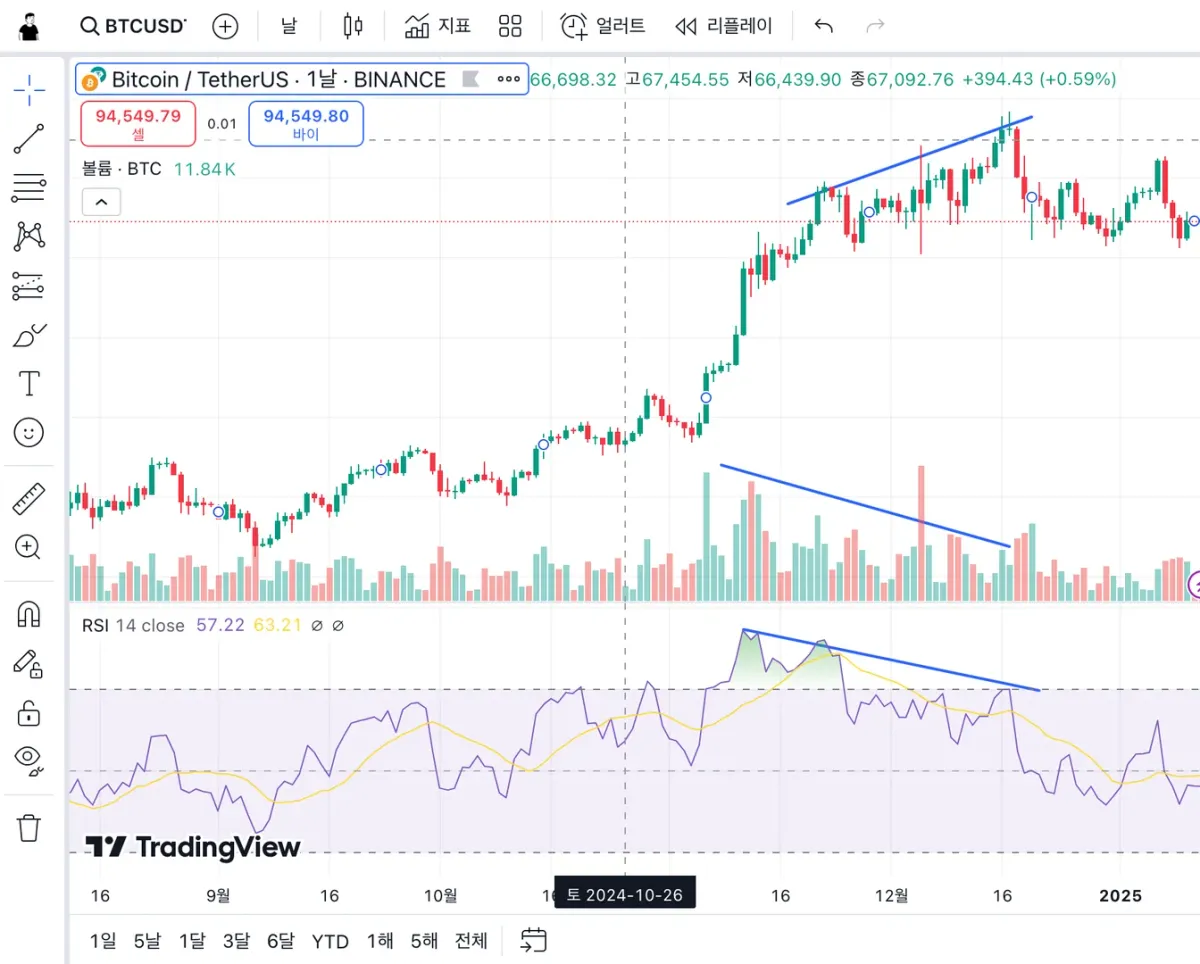Start bar 리플레이 mode
This screenshot has width=1200, height=964.
coord(723,26)
